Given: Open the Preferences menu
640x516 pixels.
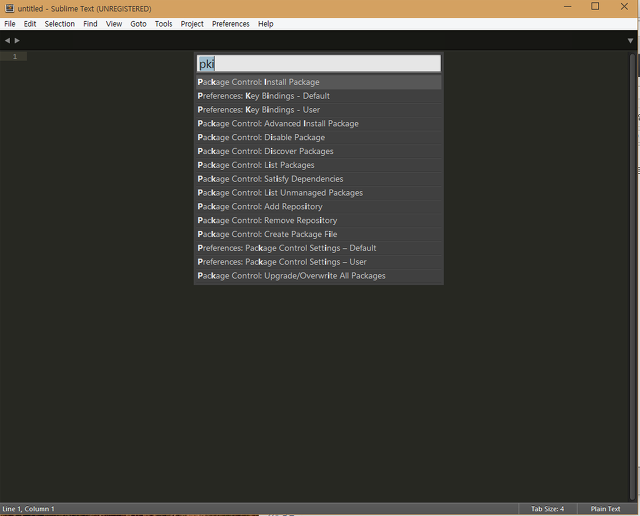Looking at the screenshot, I should (x=231, y=24).
